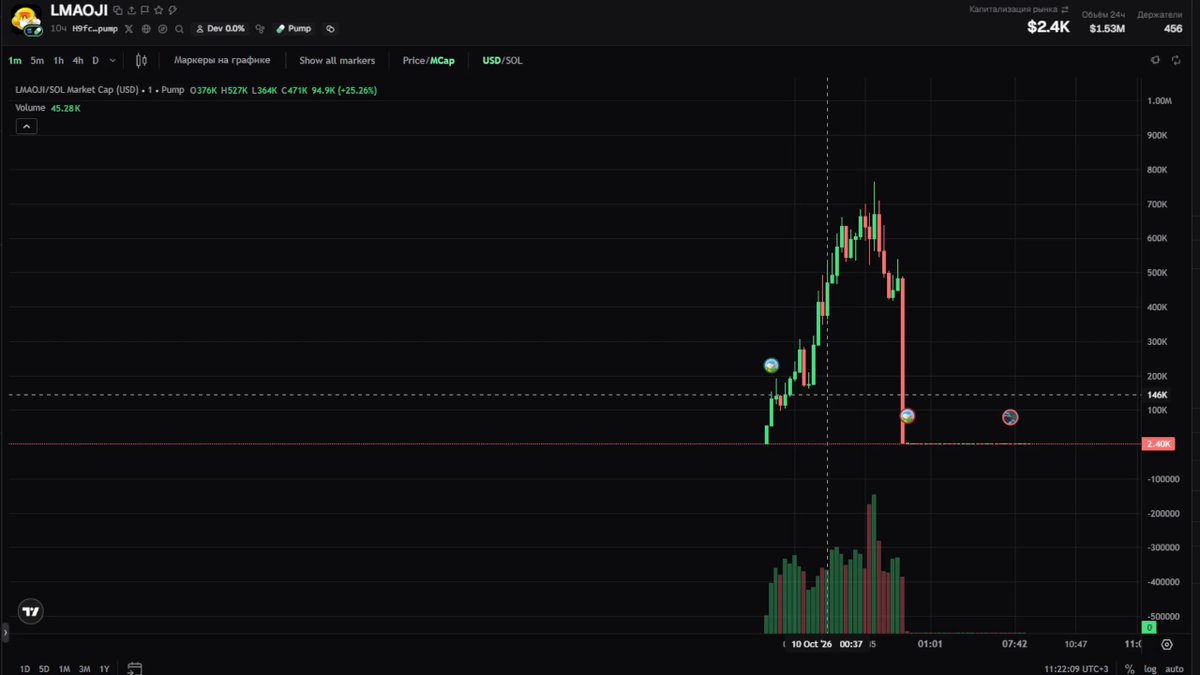Copy the H9fc…pump contract address
The image size is (1200, 675).
point(95,29)
